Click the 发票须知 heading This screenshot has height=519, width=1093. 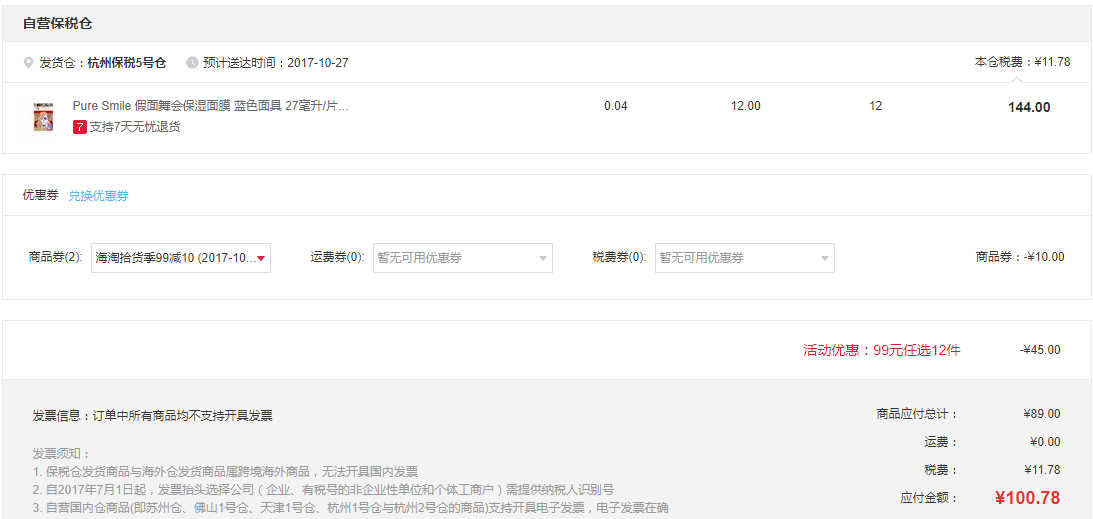pos(61,454)
